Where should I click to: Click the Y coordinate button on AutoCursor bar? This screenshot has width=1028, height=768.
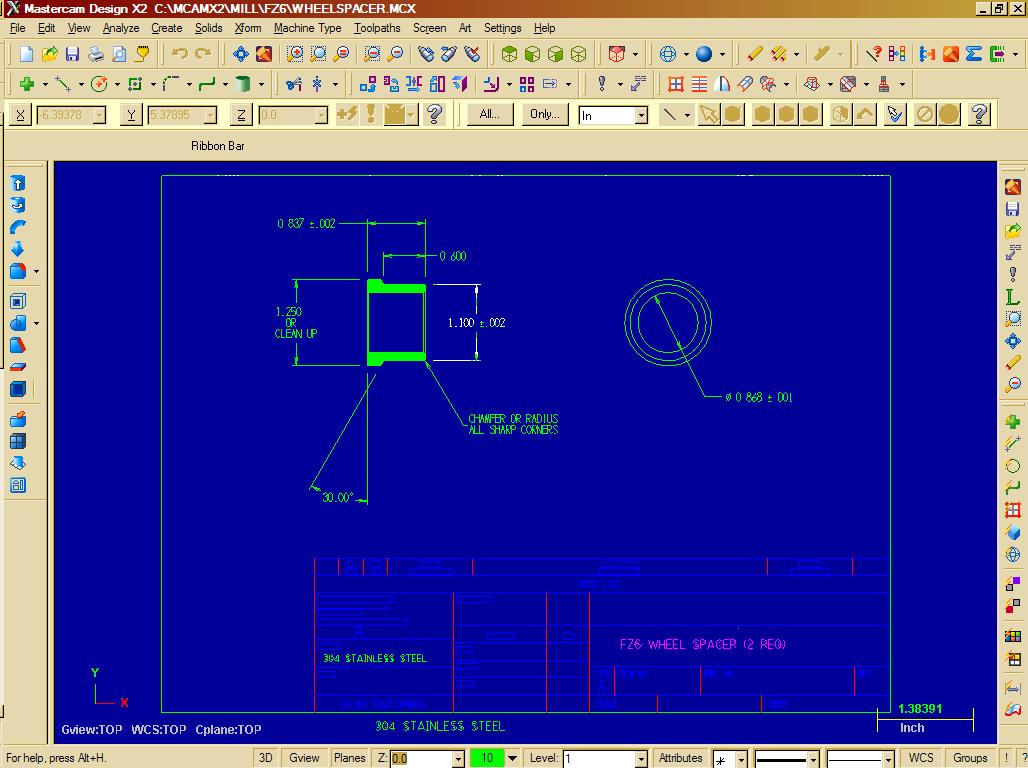point(131,115)
